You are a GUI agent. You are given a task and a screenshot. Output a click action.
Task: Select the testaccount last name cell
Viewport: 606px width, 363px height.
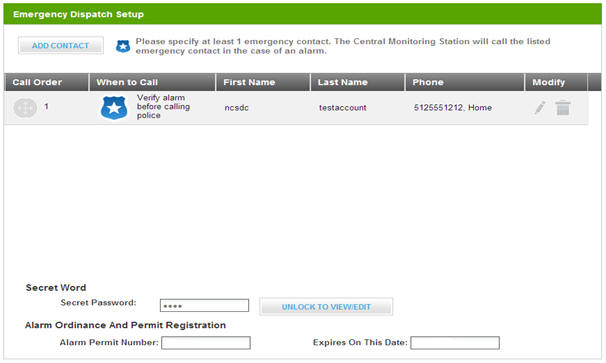(x=342, y=107)
